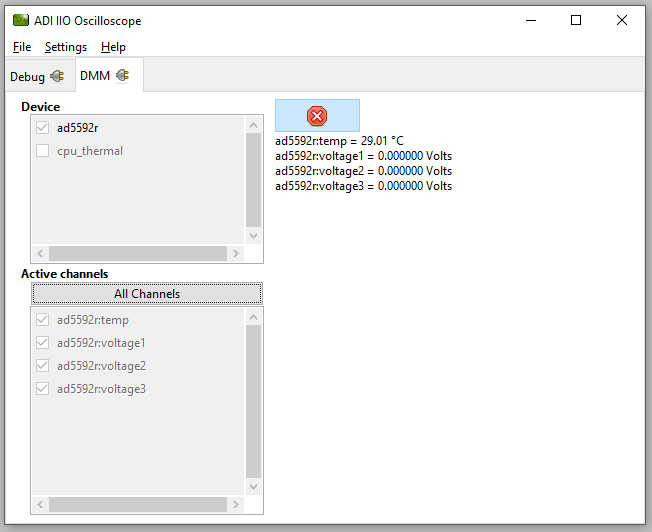Open the File menu
The width and height of the screenshot is (652, 532).
click(x=22, y=47)
